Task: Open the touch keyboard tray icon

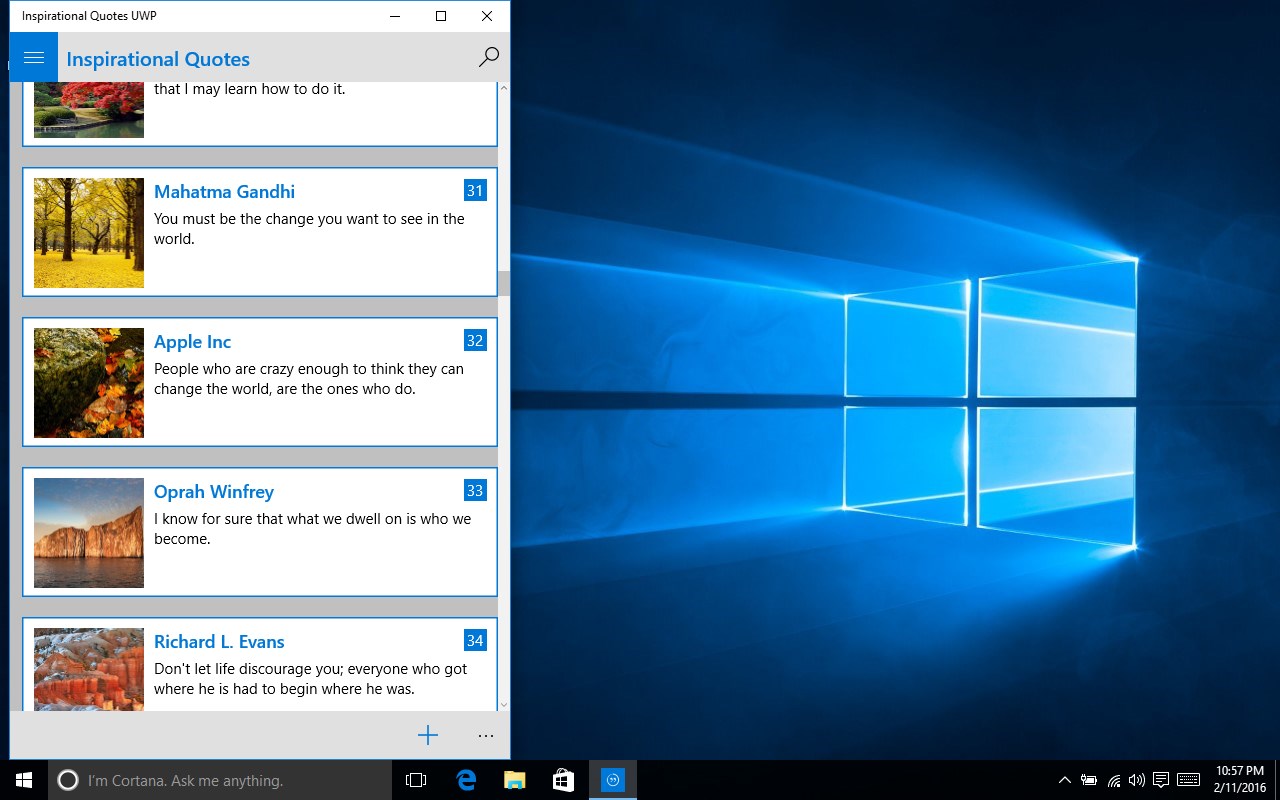Action: pyautogui.click(x=1188, y=780)
